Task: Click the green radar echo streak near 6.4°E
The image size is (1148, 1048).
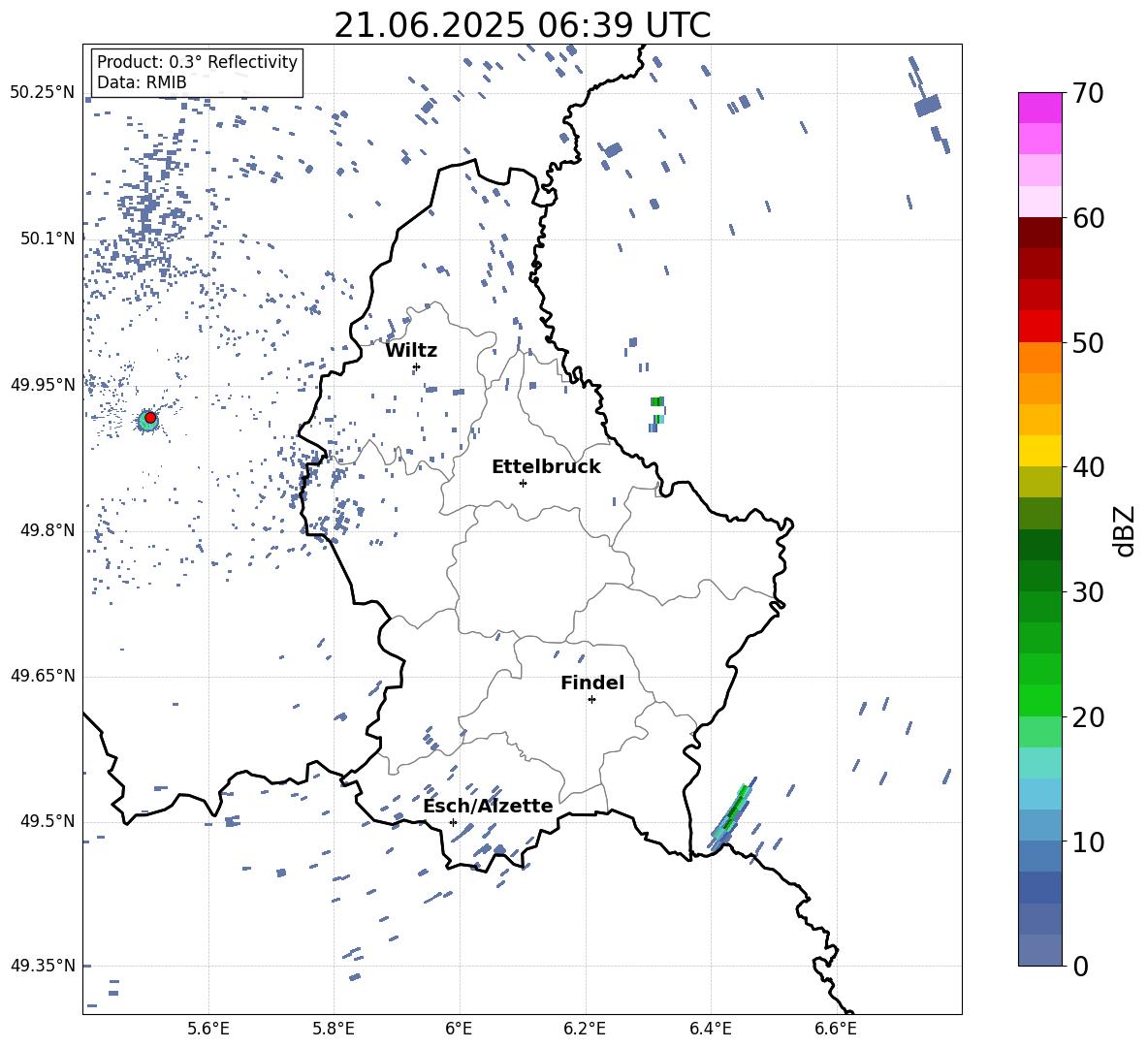Action: pos(732,813)
